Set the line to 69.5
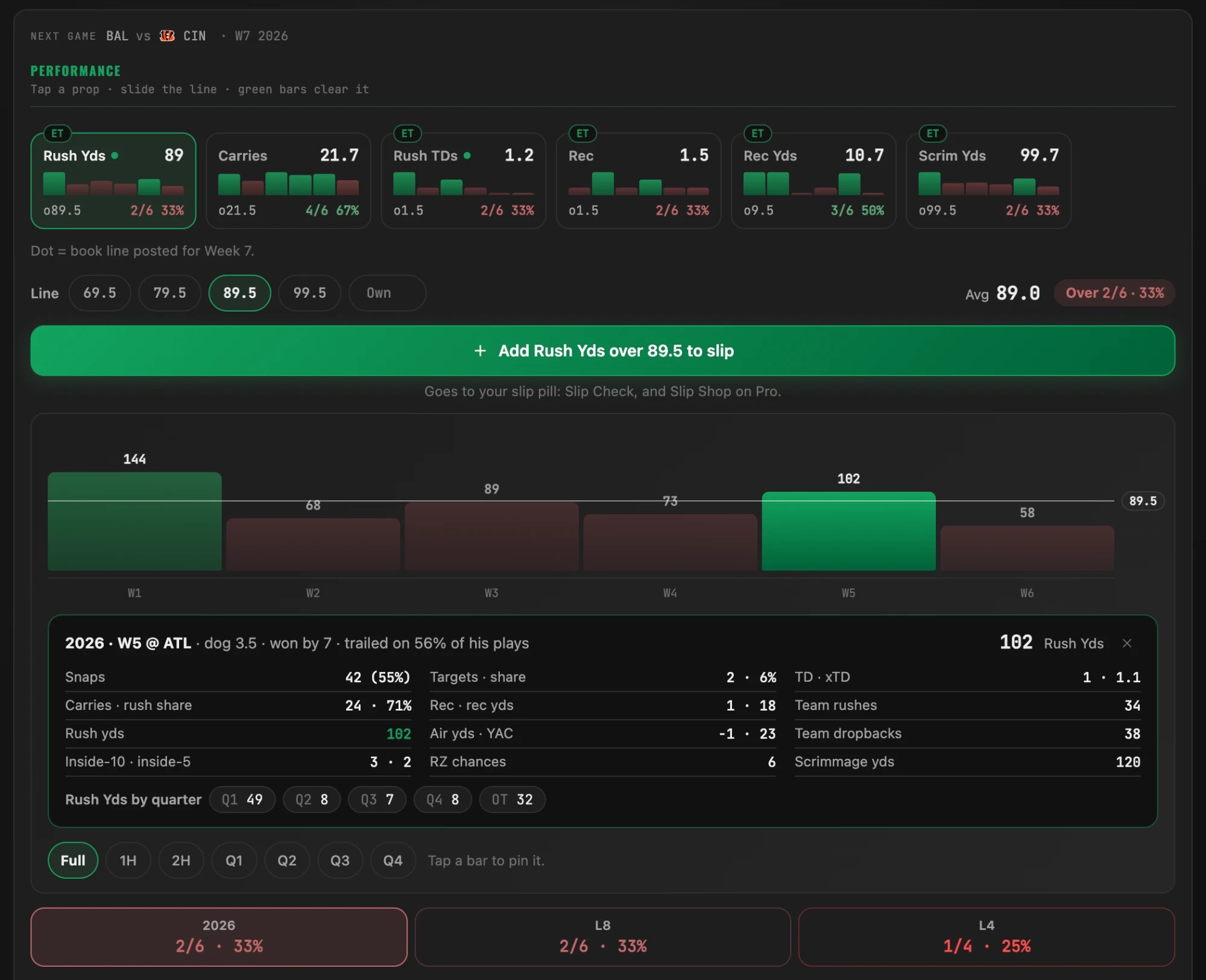The height and width of the screenshot is (980, 1206). click(x=99, y=293)
